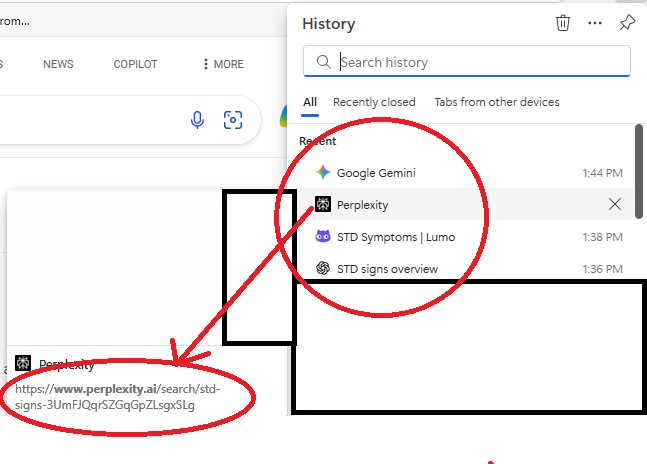Click the ChatGPT favicon for STD signs overview
The image size is (647, 464).
click(x=323, y=269)
